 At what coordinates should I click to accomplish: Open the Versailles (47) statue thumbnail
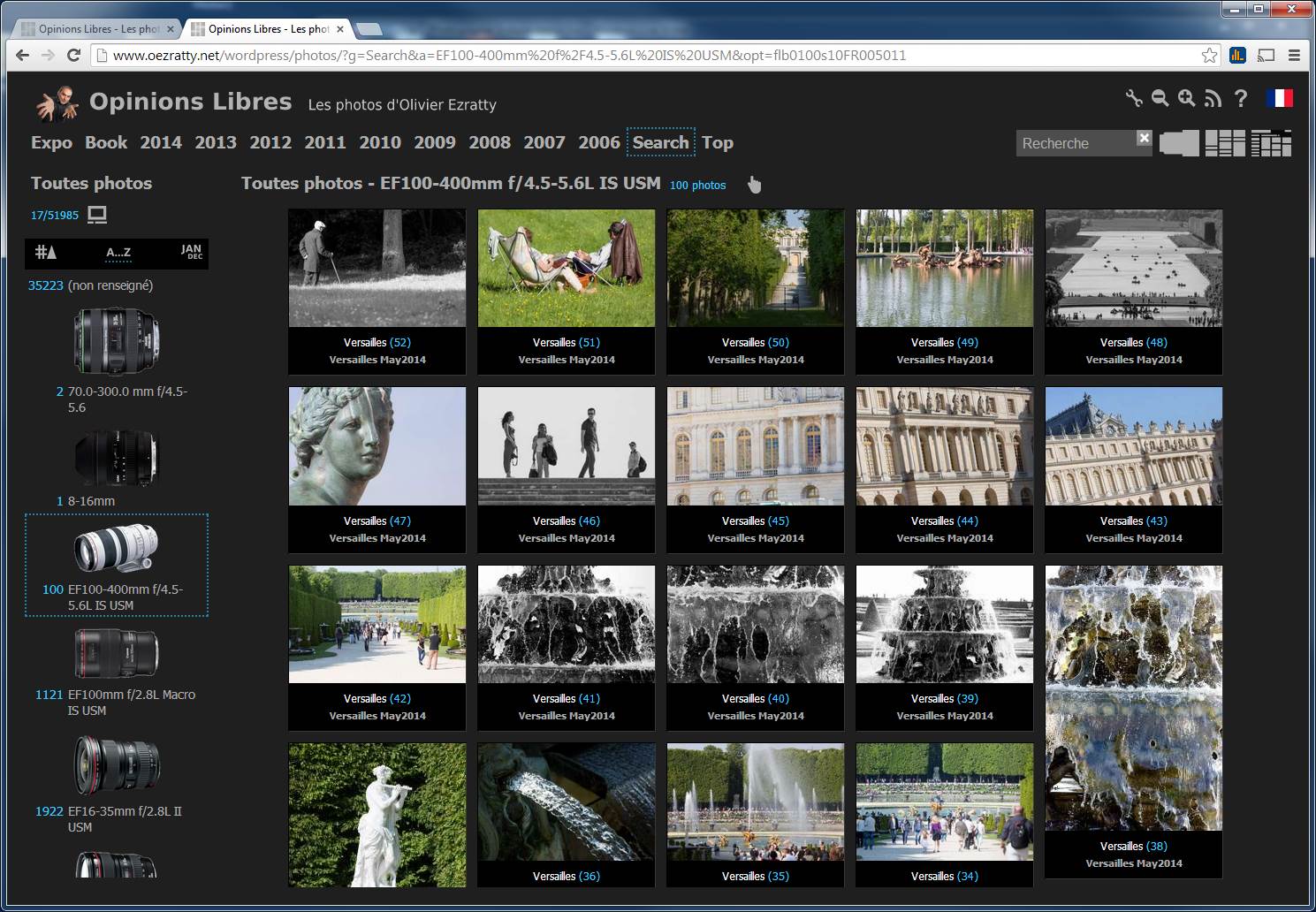click(377, 446)
